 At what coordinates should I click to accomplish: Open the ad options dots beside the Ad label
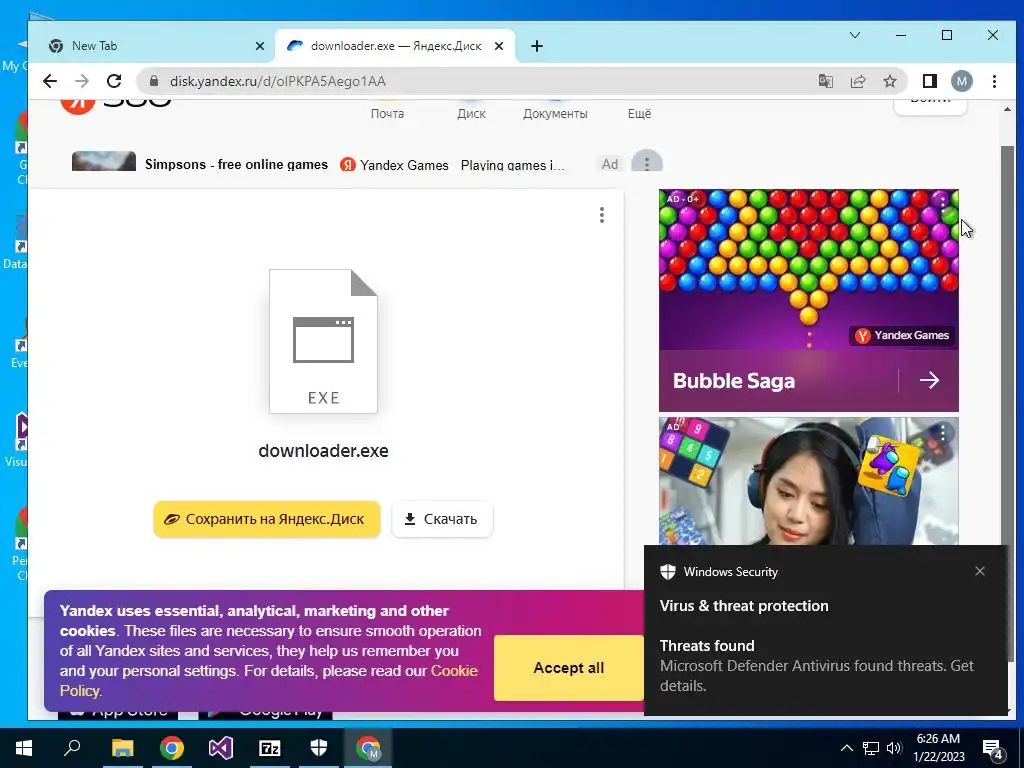click(647, 163)
